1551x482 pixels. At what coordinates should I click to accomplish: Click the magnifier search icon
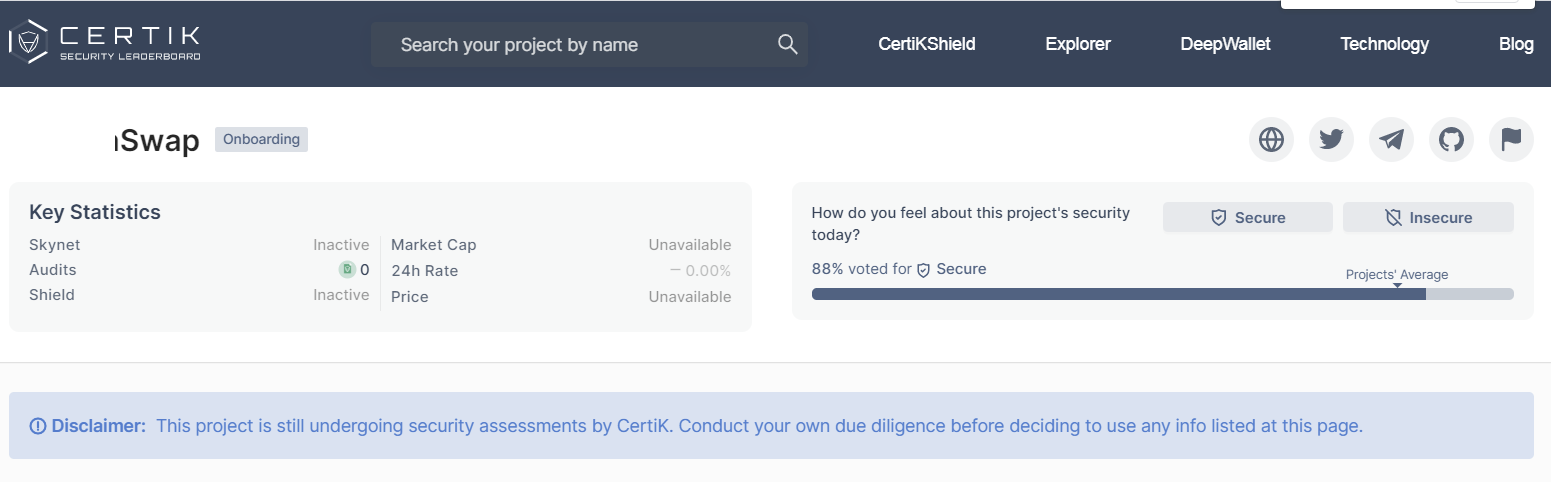[x=787, y=44]
